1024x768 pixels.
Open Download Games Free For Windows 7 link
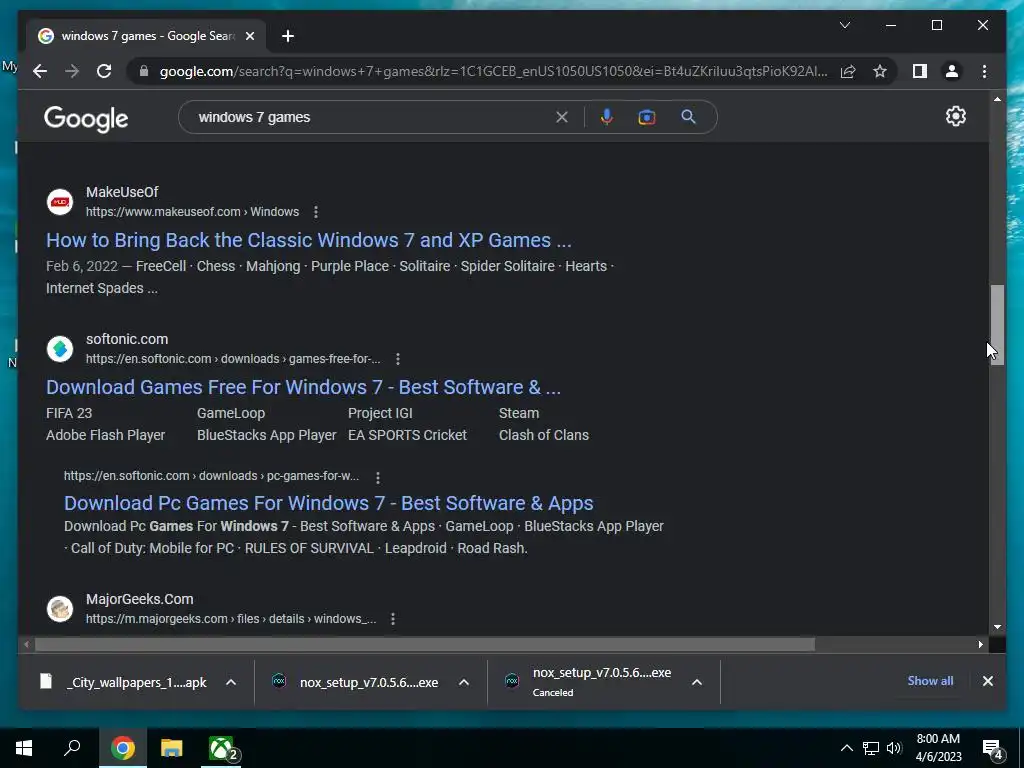pos(303,387)
